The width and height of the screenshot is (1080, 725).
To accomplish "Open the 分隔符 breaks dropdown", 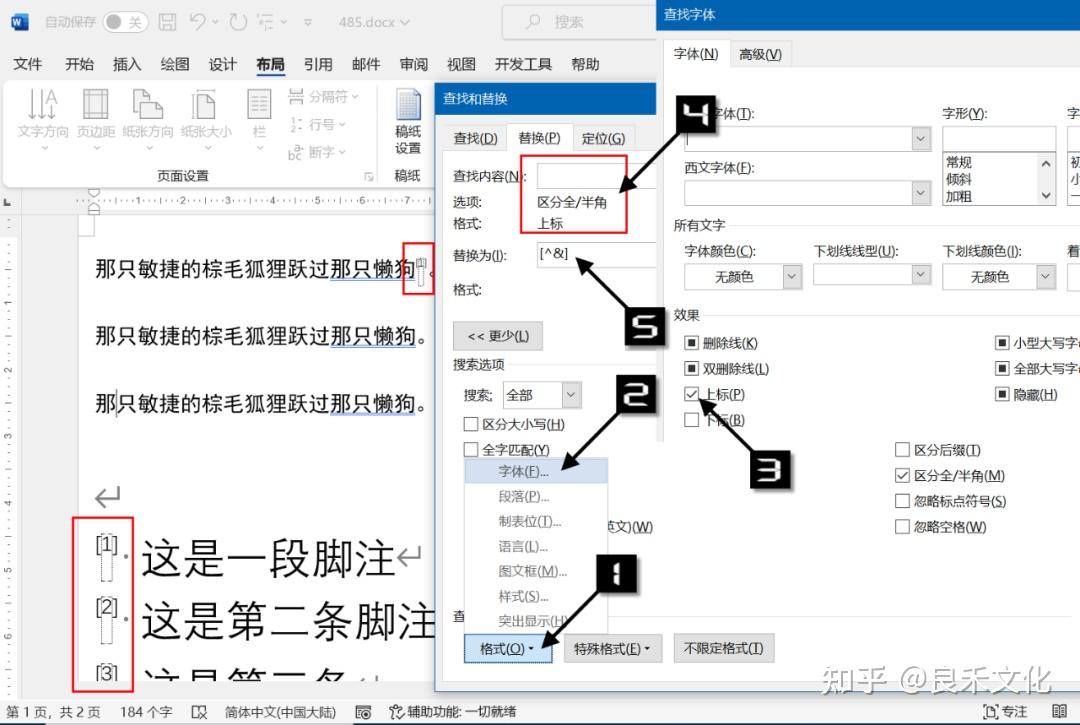I will 324,96.
